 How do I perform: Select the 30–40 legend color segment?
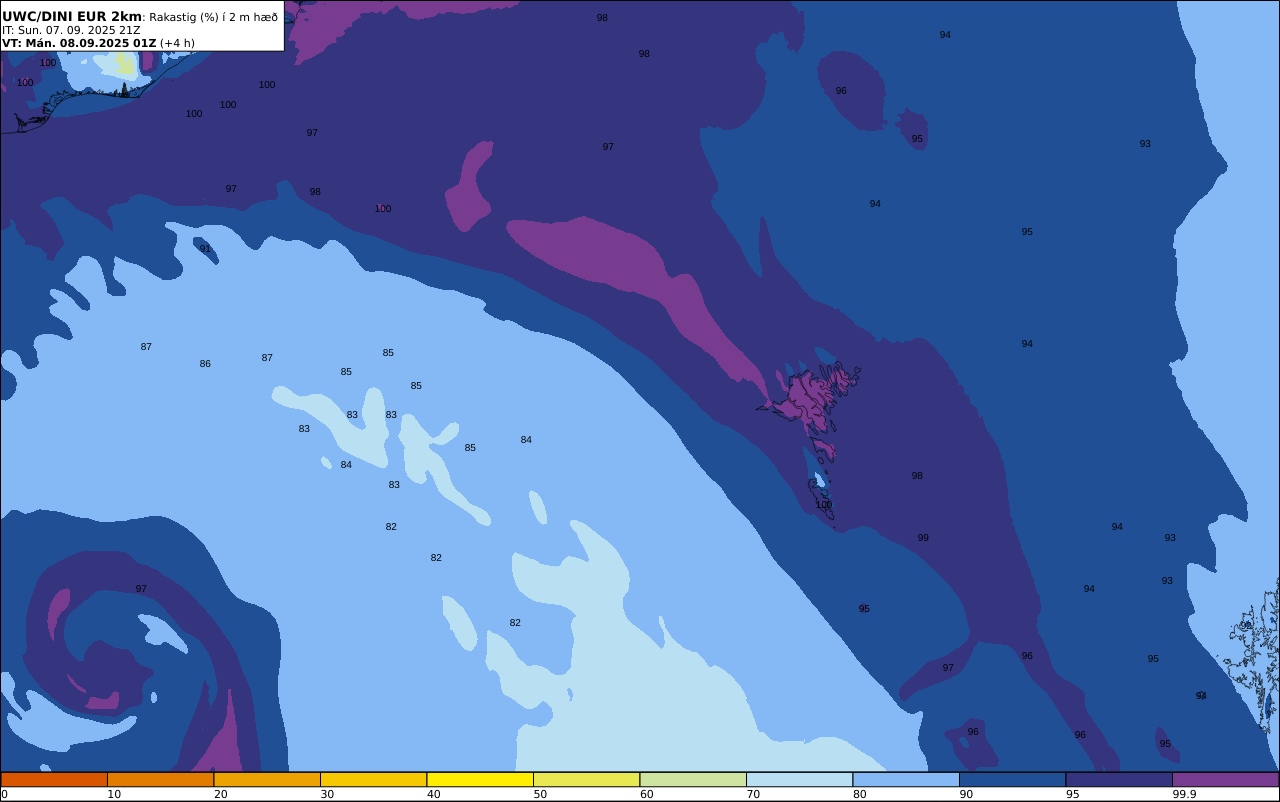(373, 779)
